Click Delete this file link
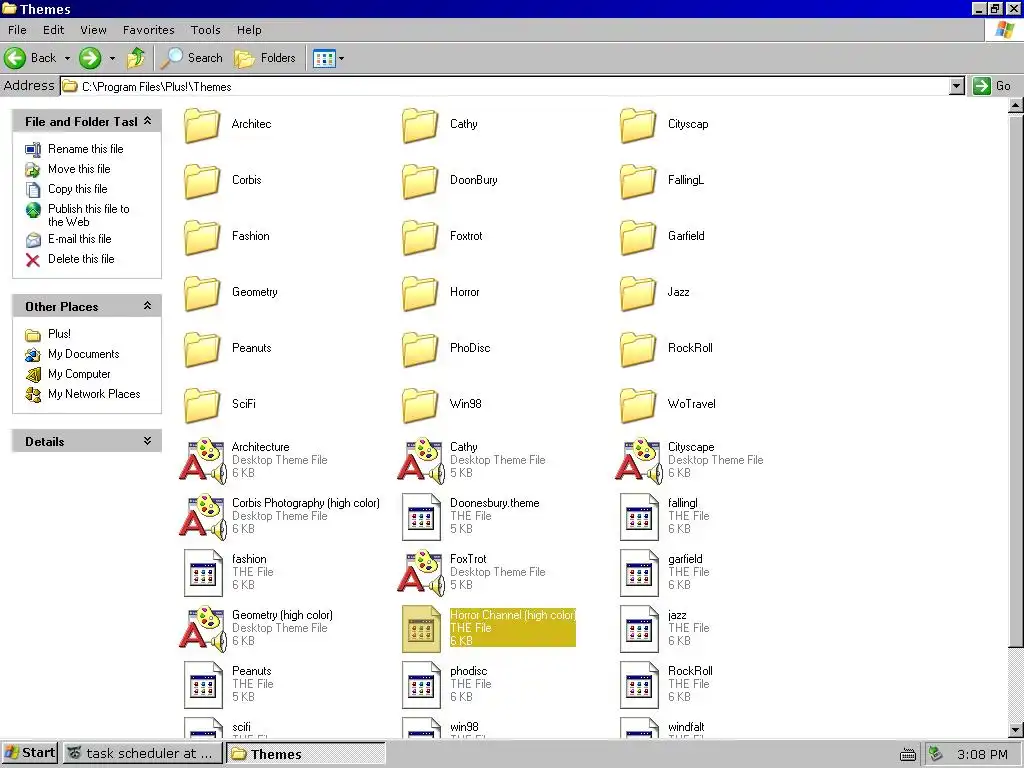 [x=81, y=259]
